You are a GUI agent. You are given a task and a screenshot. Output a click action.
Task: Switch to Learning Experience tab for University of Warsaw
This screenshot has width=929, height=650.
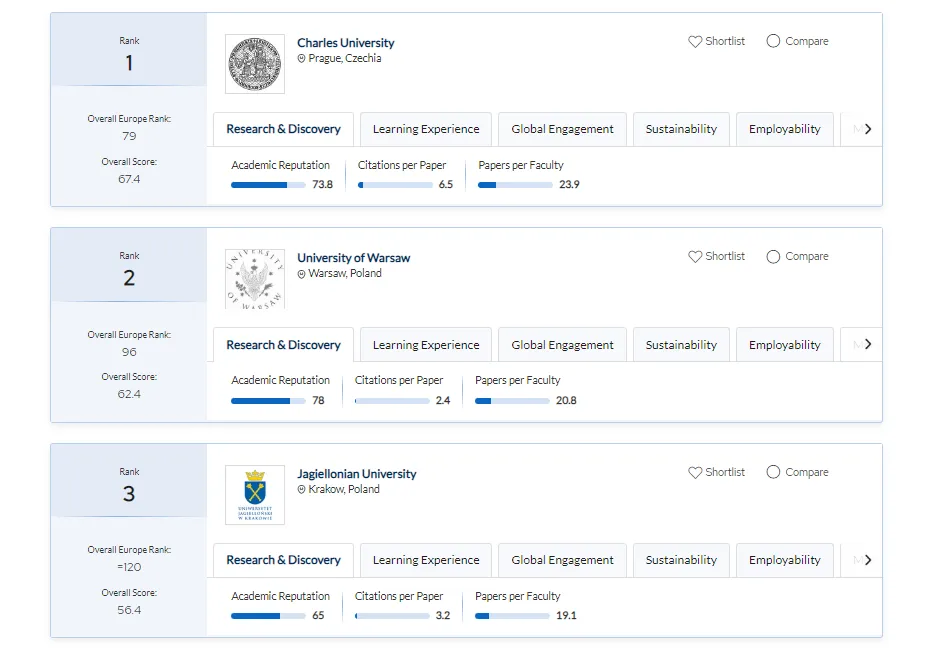tap(426, 345)
